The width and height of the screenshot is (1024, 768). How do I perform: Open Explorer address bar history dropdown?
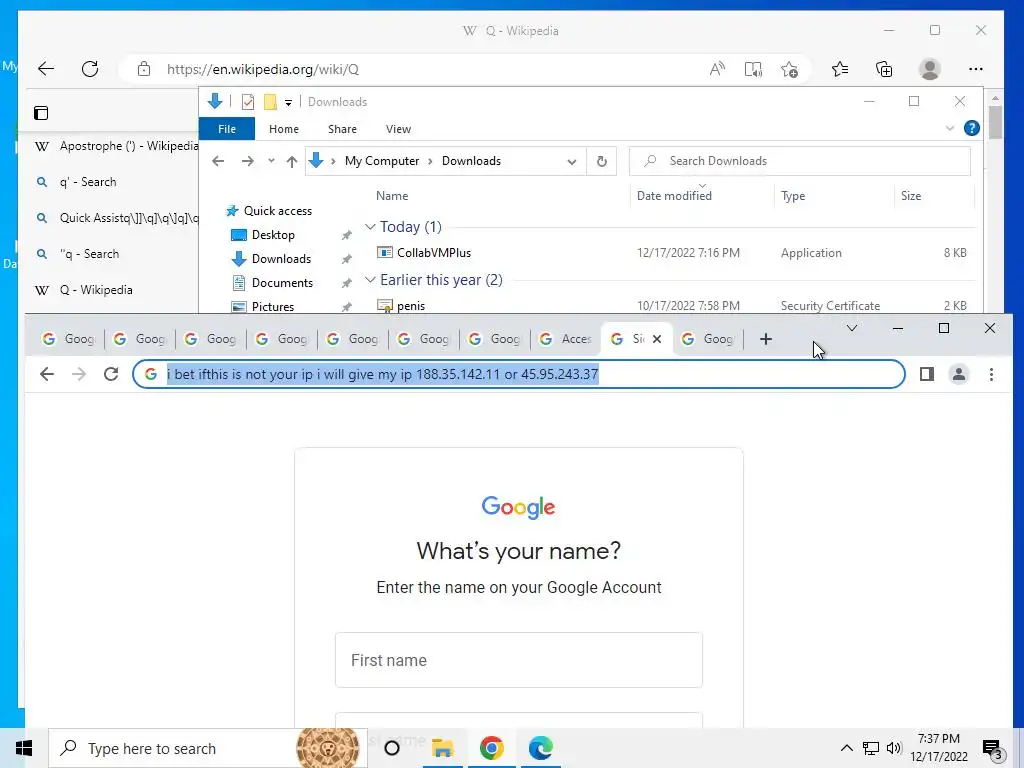click(x=572, y=161)
